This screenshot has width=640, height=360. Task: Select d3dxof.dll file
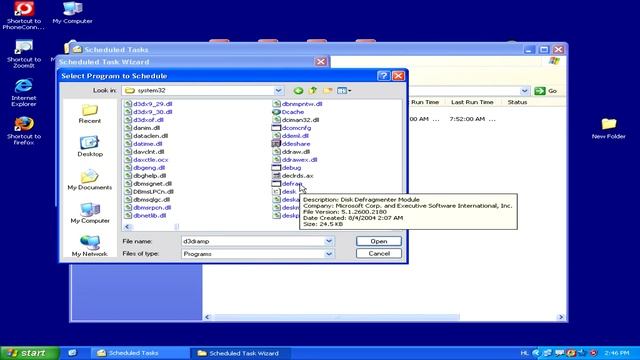[144, 120]
